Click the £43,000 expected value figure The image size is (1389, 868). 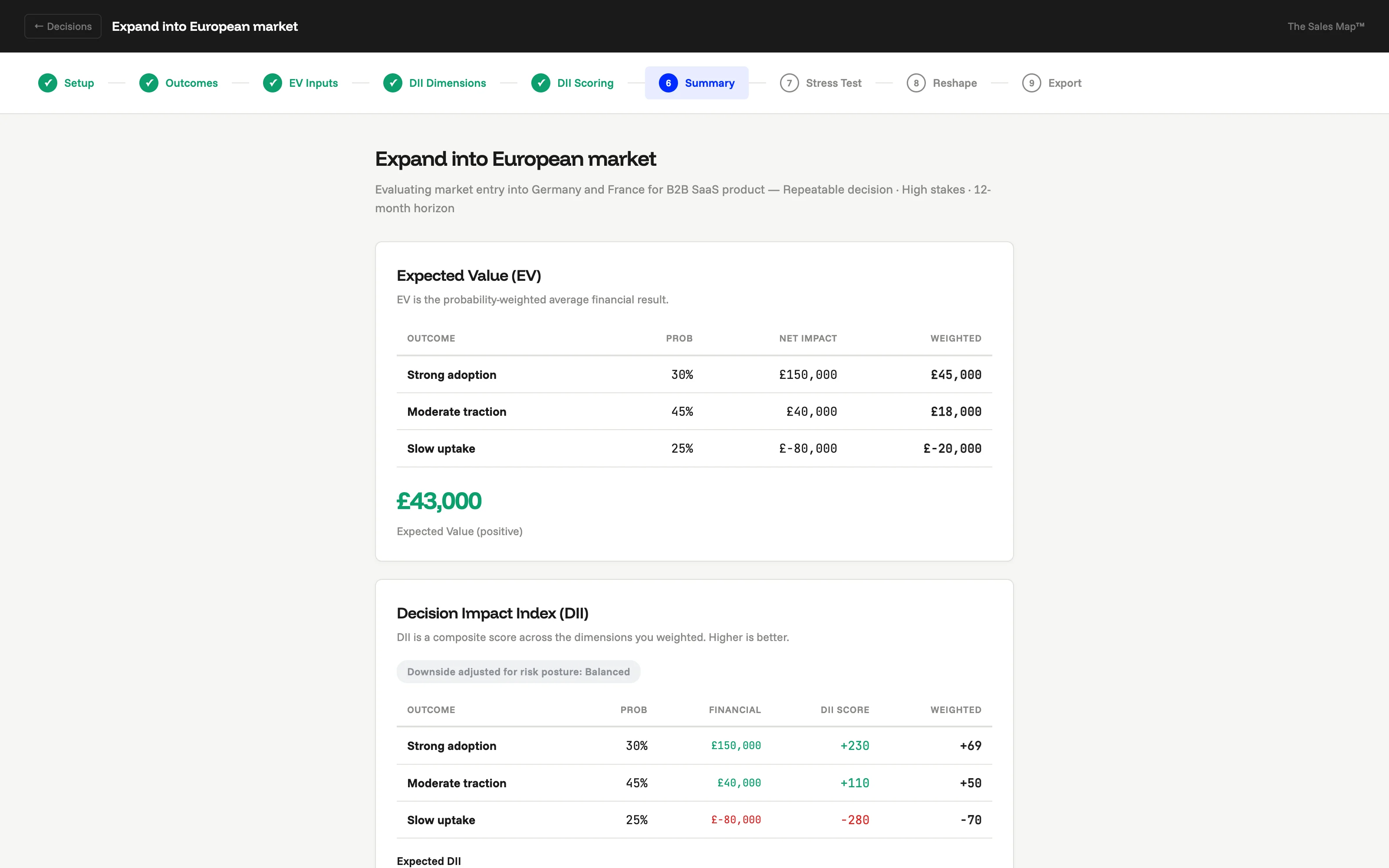(439, 501)
